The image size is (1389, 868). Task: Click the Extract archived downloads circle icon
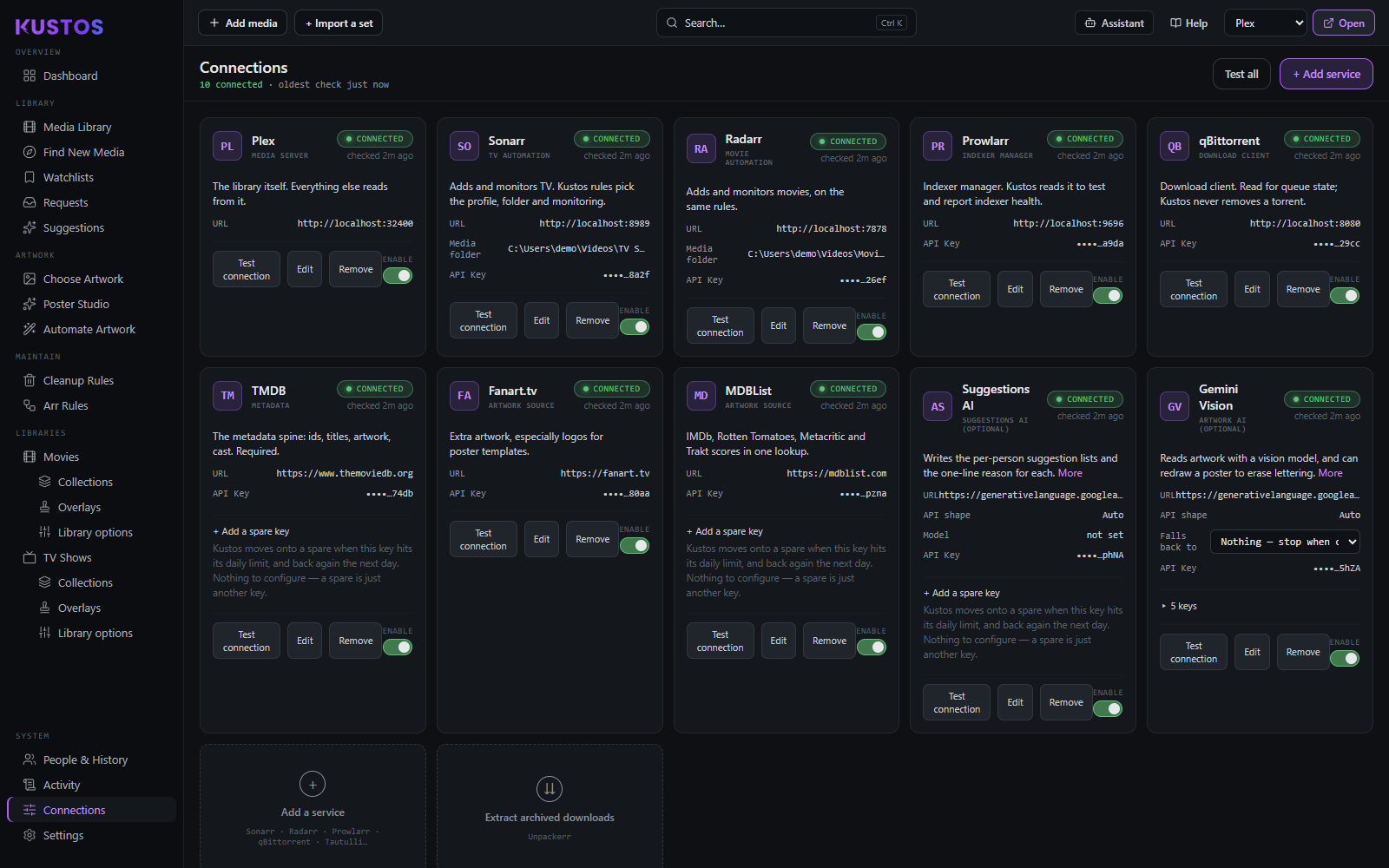coord(550,789)
